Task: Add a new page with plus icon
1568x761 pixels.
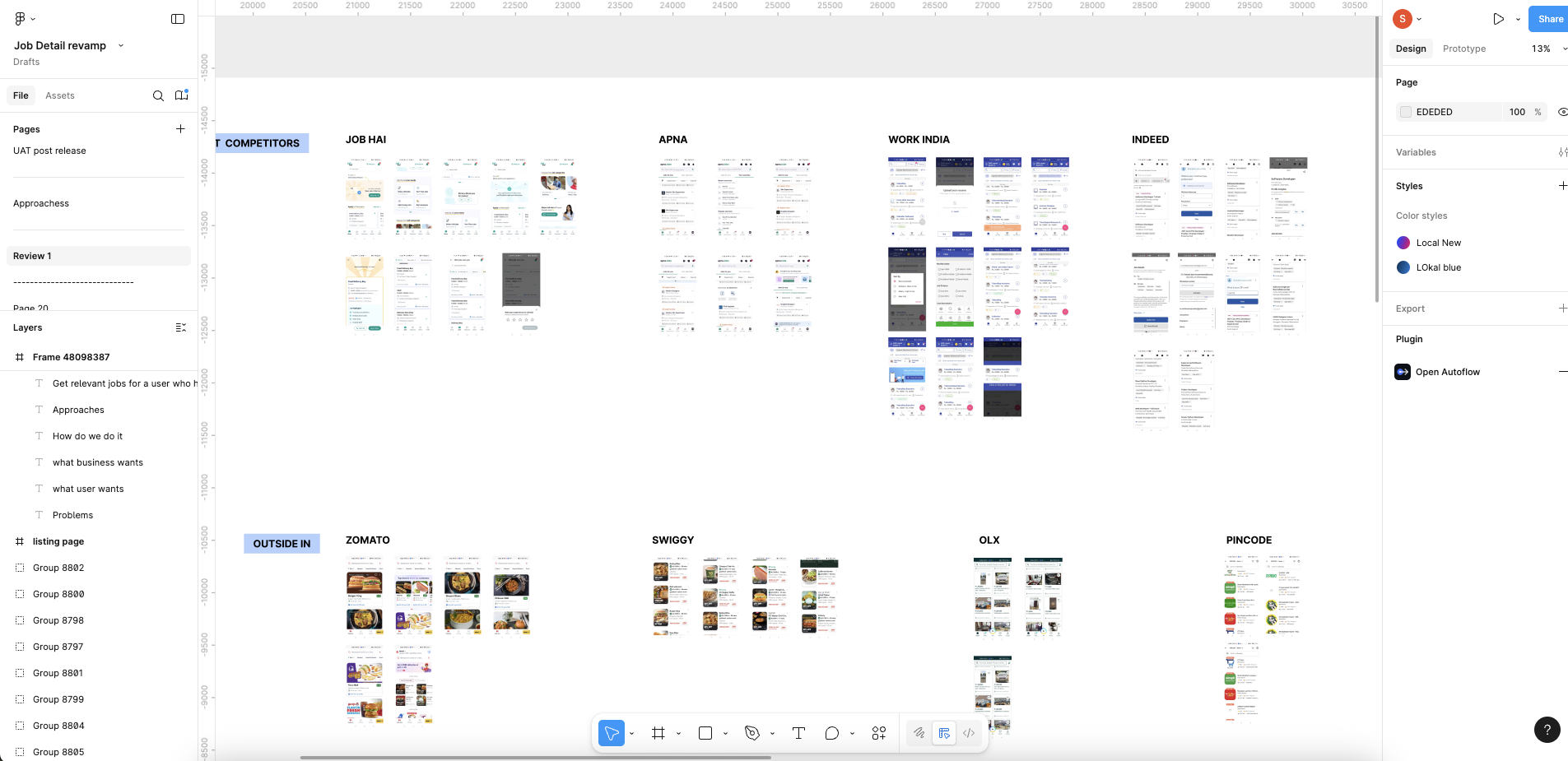Action: [x=180, y=128]
